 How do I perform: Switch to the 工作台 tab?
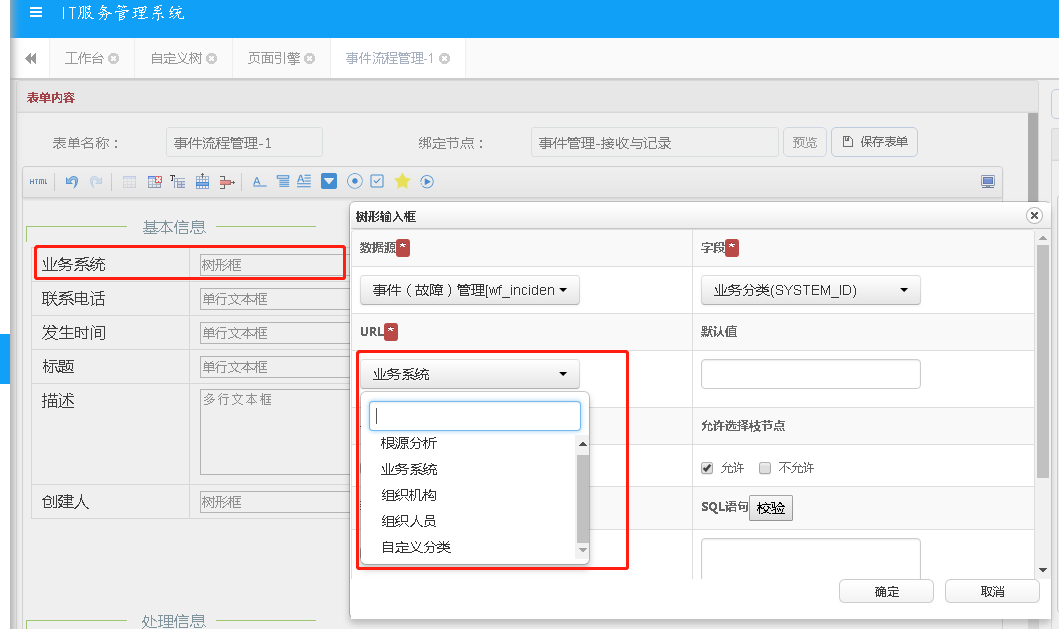84,58
